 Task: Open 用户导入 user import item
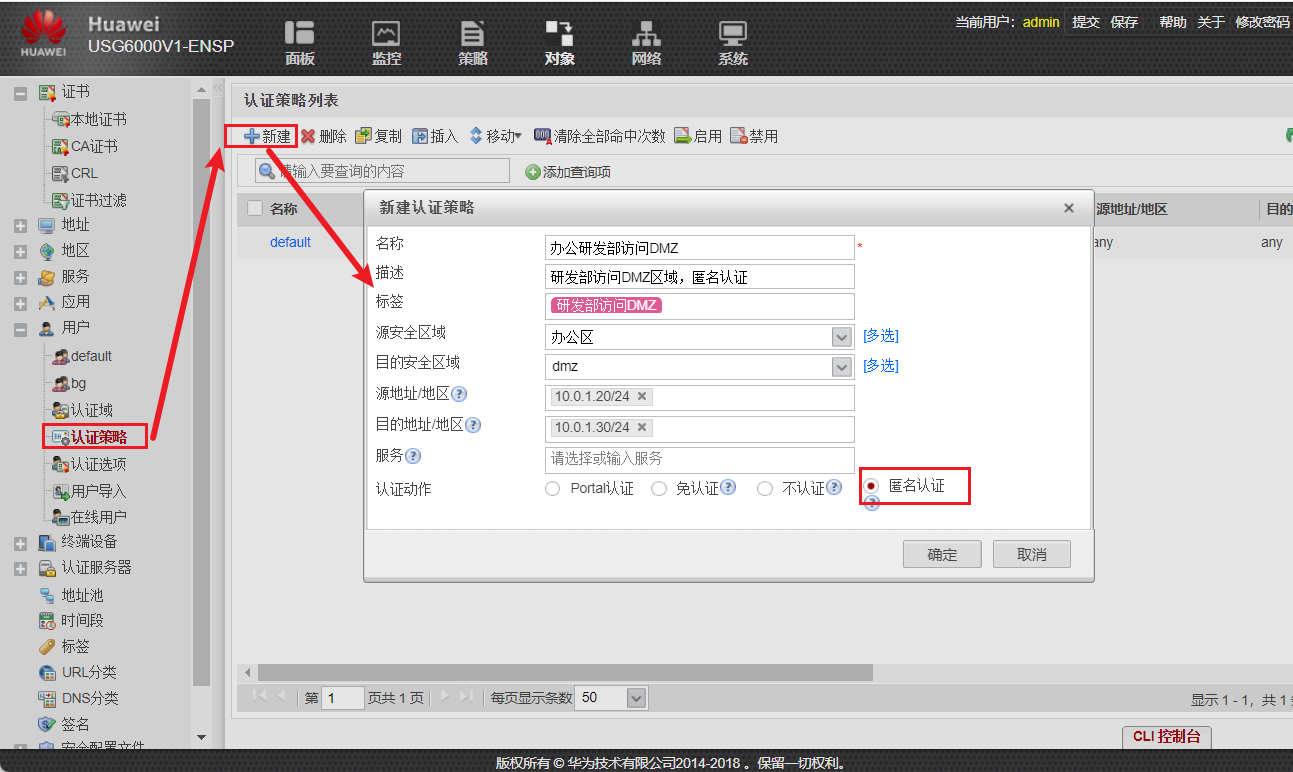pyautogui.click(x=98, y=491)
